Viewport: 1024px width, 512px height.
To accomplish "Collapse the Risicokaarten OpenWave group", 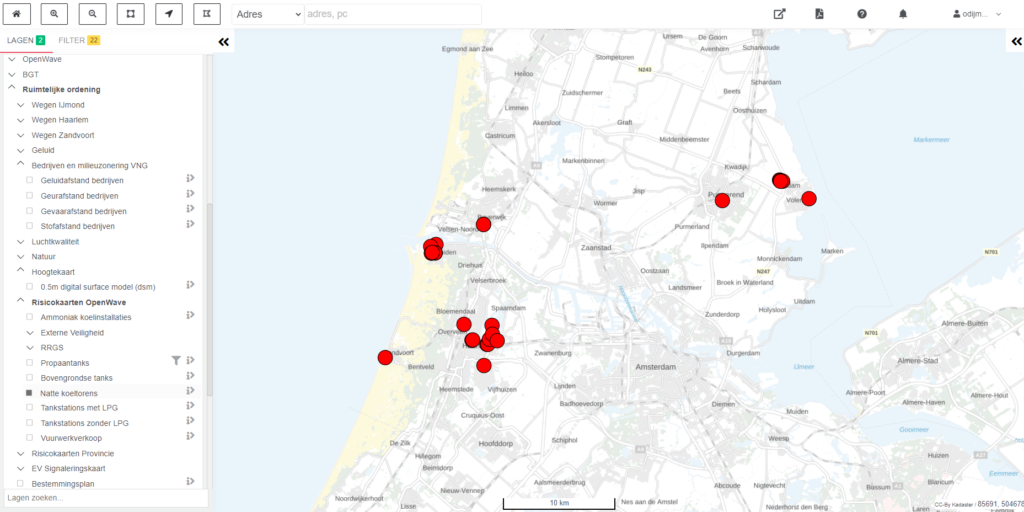I will [x=20, y=302].
